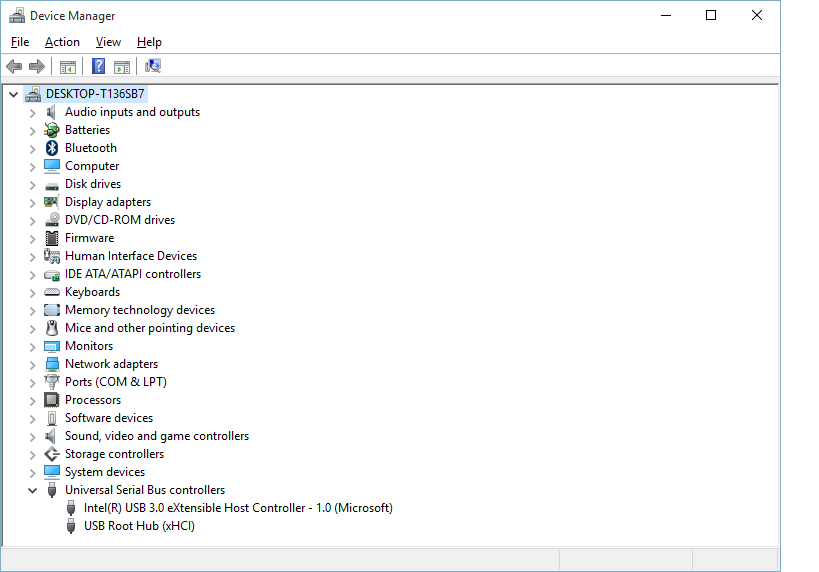The width and height of the screenshot is (819, 572).
Task: Collapse the DESKTOP-T136SB7 root node
Action: (x=14, y=95)
